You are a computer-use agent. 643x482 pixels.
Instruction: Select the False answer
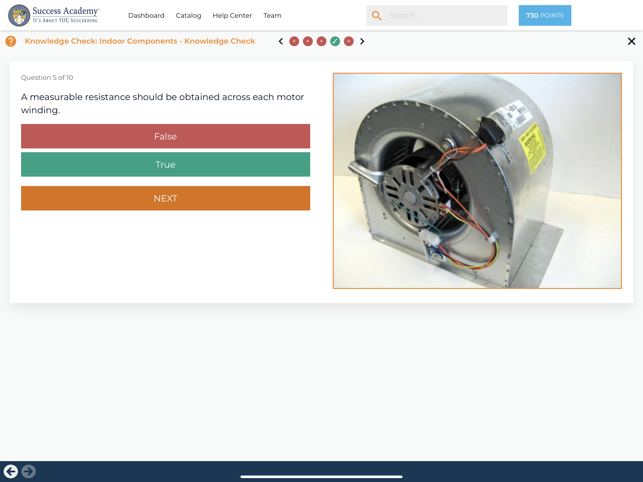(165, 136)
